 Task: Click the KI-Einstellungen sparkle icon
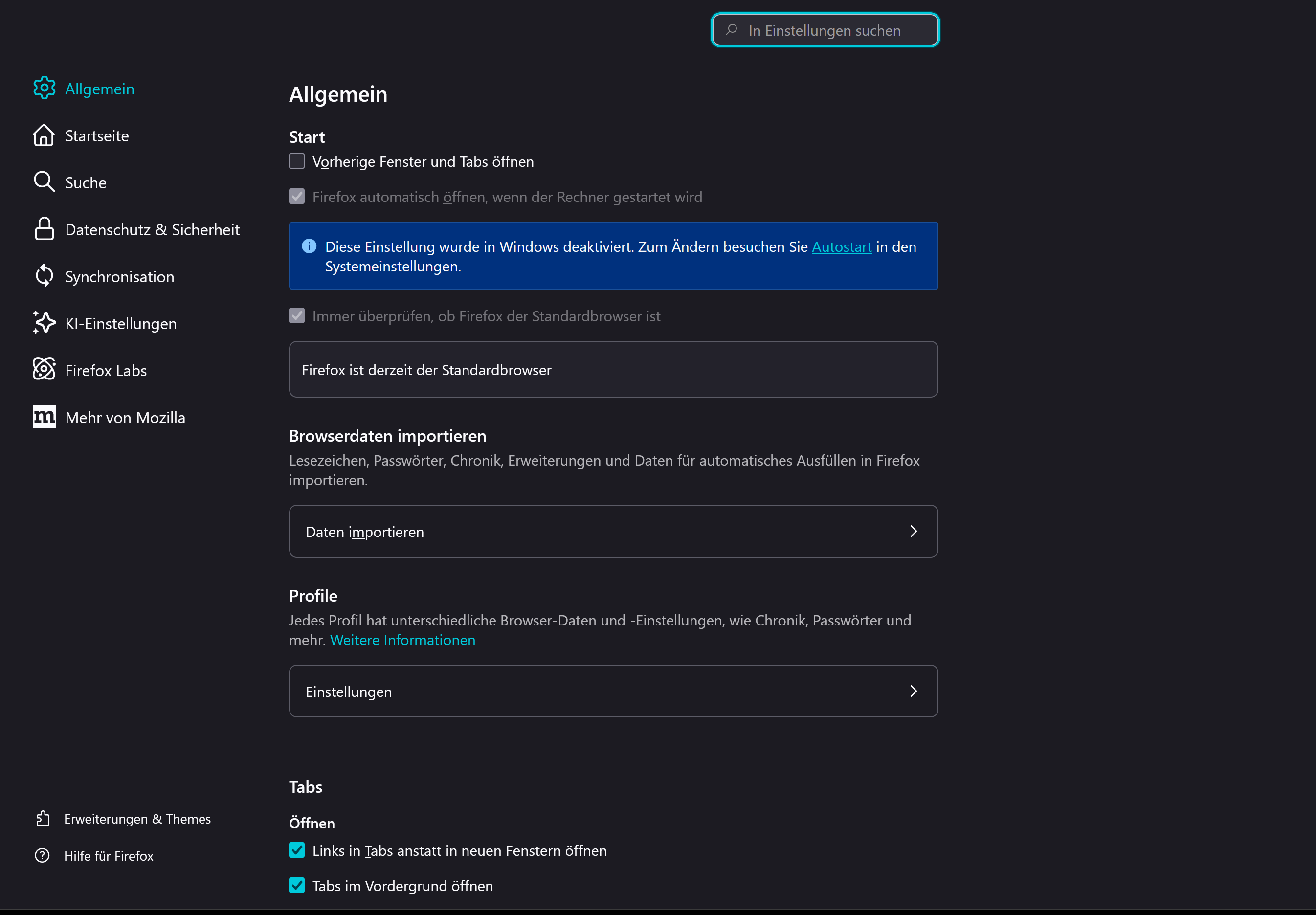[x=44, y=323]
